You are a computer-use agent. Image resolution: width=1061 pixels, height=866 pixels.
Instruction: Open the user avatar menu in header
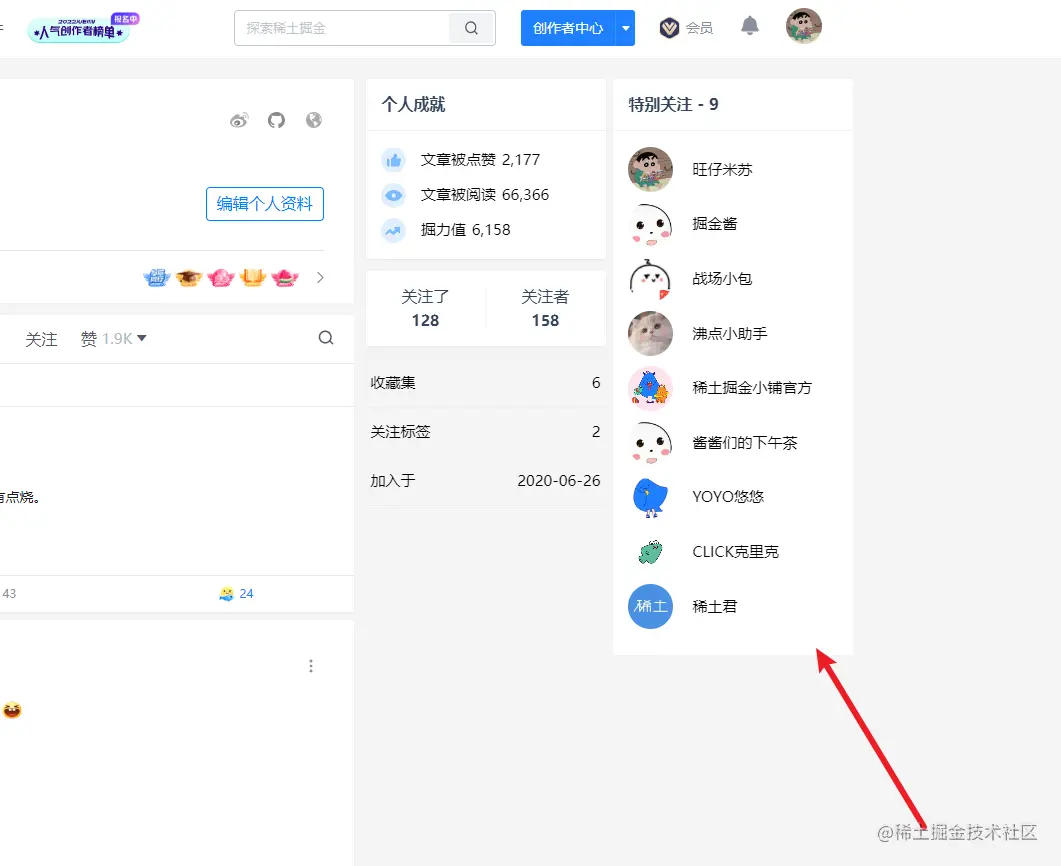tap(803, 26)
